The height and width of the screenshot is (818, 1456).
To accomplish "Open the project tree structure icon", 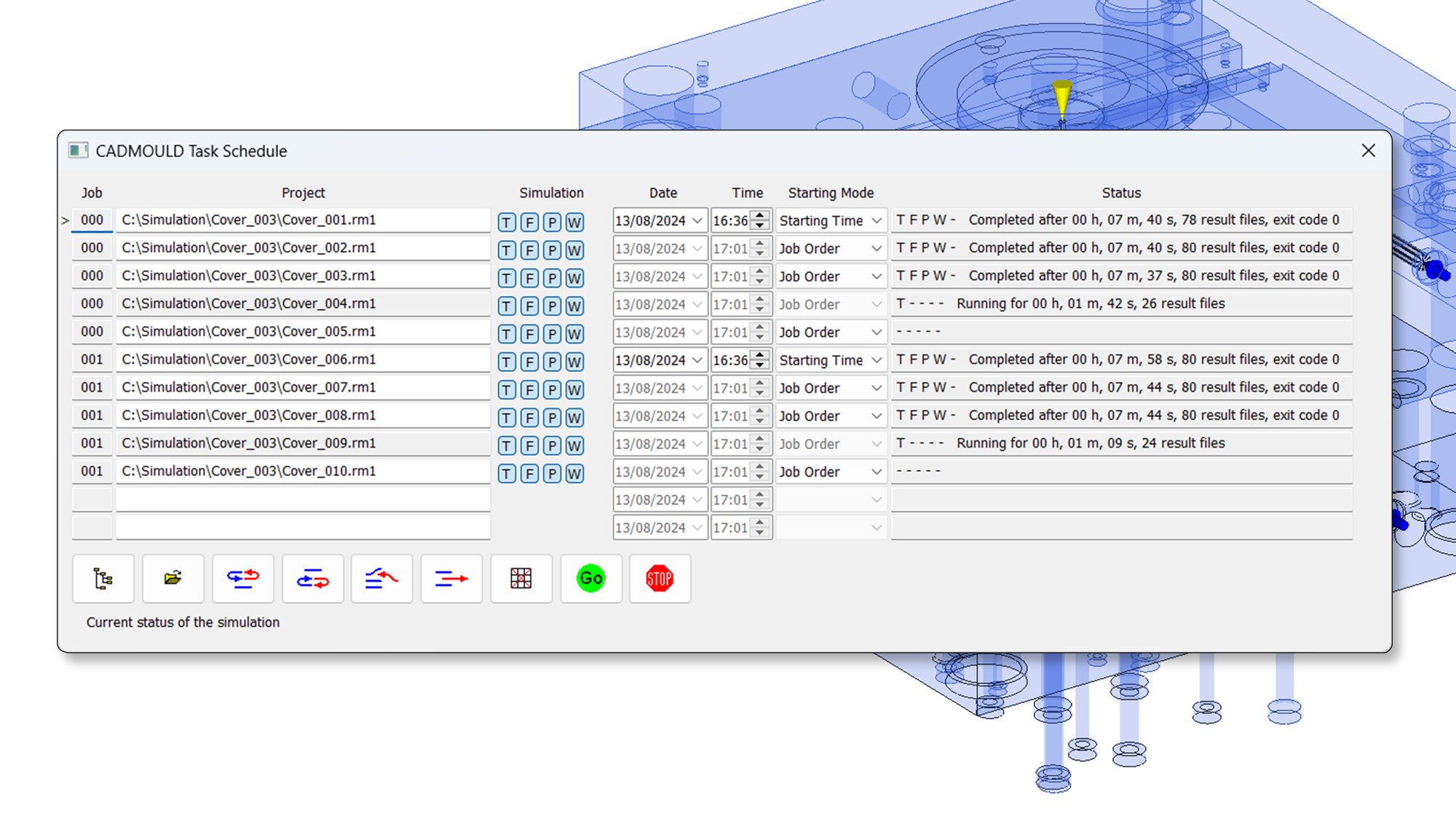I will pyautogui.click(x=103, y=579).
